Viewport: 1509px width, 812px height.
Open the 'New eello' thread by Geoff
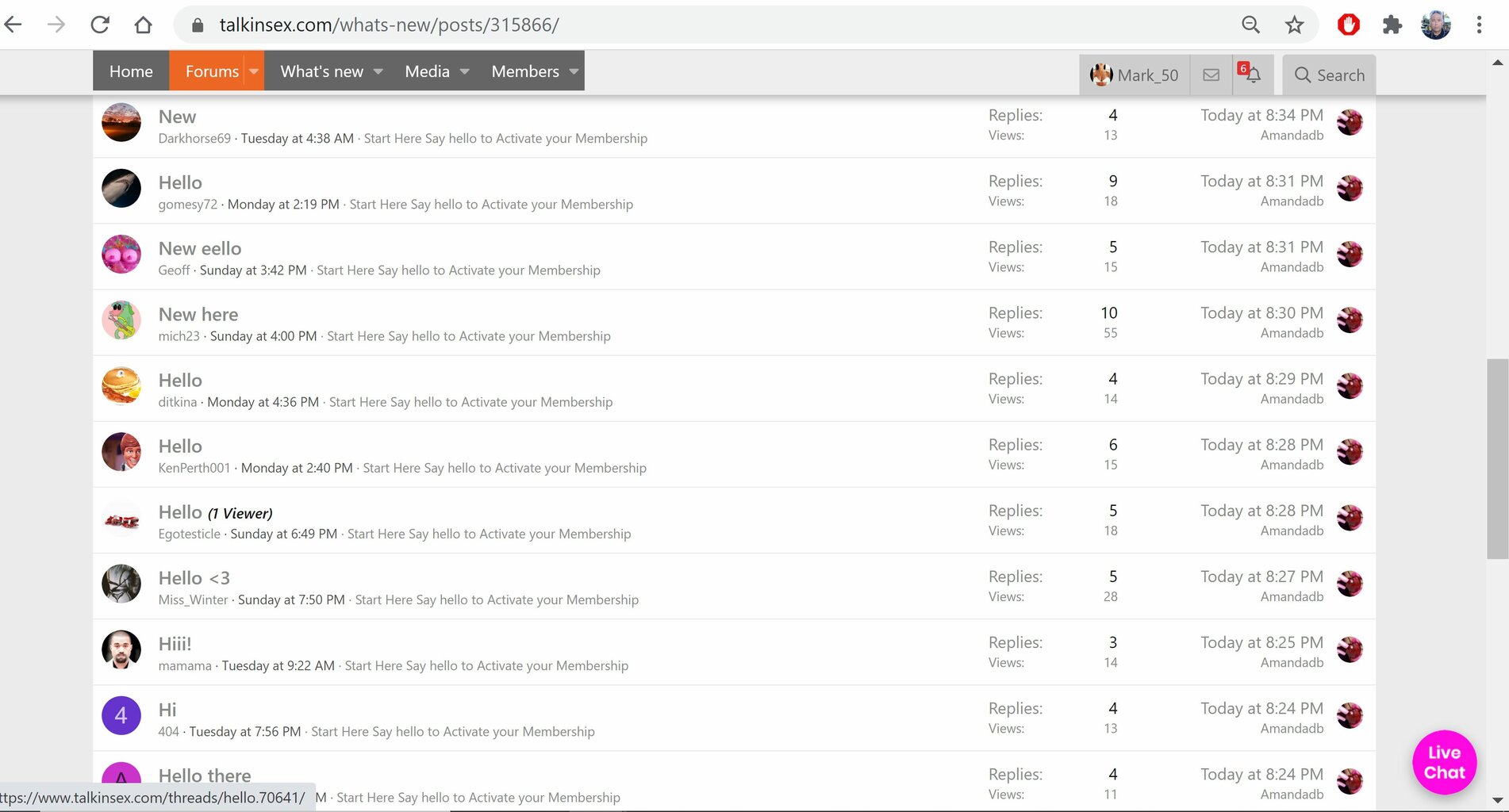(x=200, y=248)
